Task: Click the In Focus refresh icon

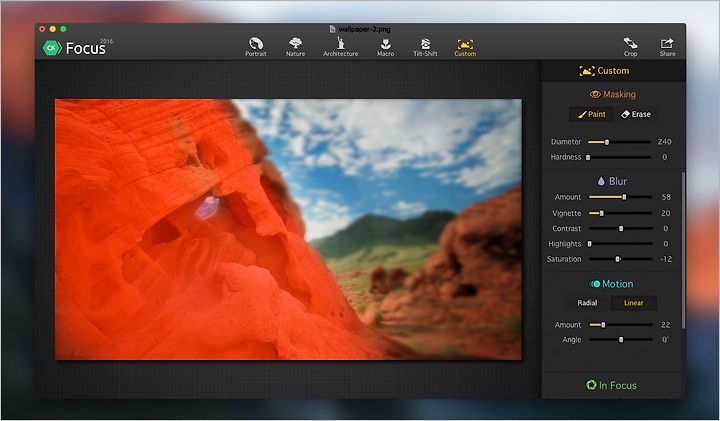Action: [x=591, y=385]
